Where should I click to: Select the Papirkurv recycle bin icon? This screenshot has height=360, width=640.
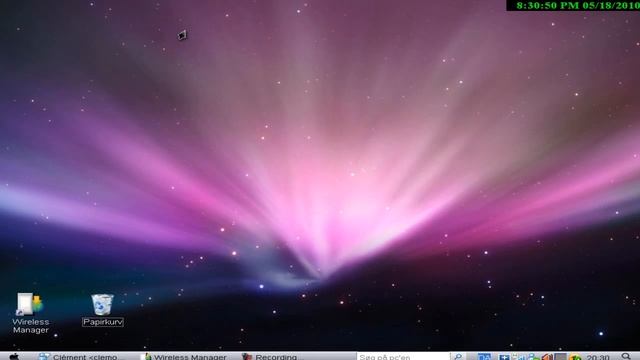click(x=102, y=310)
